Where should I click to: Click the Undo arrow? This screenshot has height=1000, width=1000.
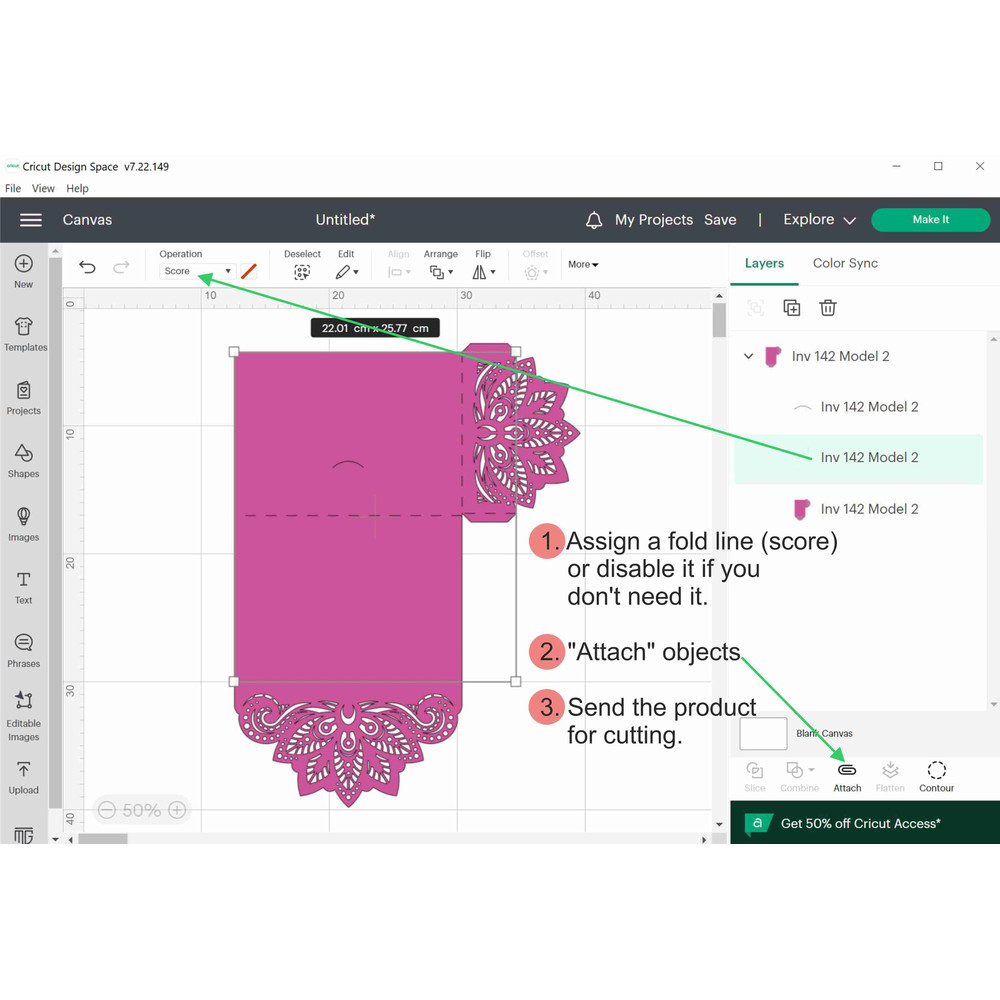(87, 267)
